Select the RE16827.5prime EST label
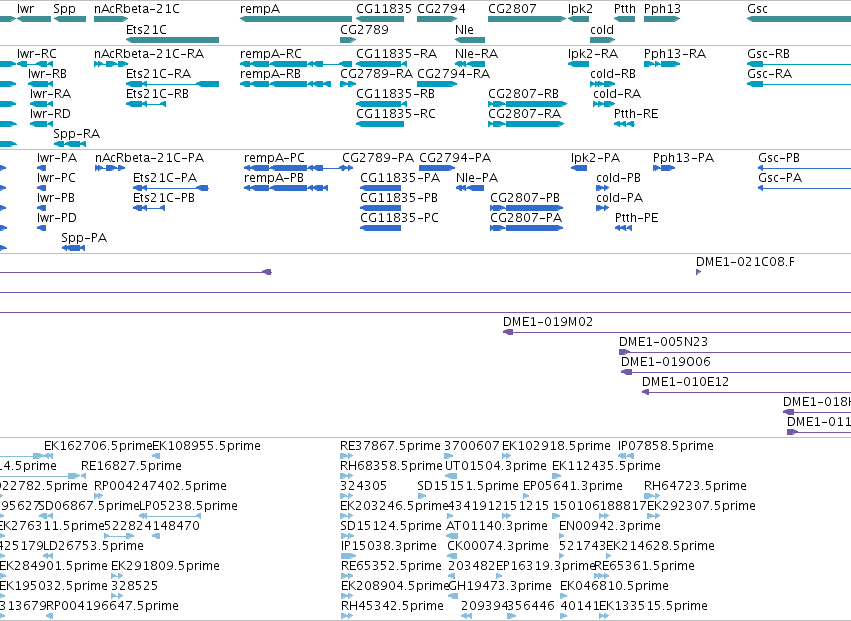This screenshot has height=621, width=851. point(131,466)
